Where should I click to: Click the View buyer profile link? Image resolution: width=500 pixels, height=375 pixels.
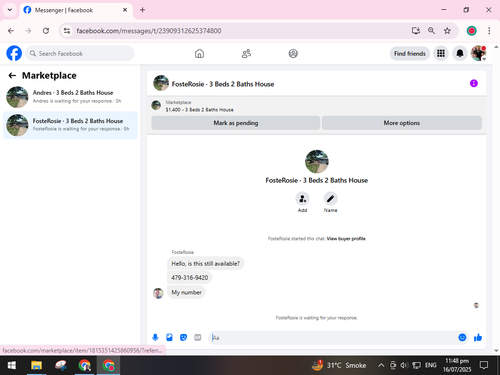click(346, 239)
